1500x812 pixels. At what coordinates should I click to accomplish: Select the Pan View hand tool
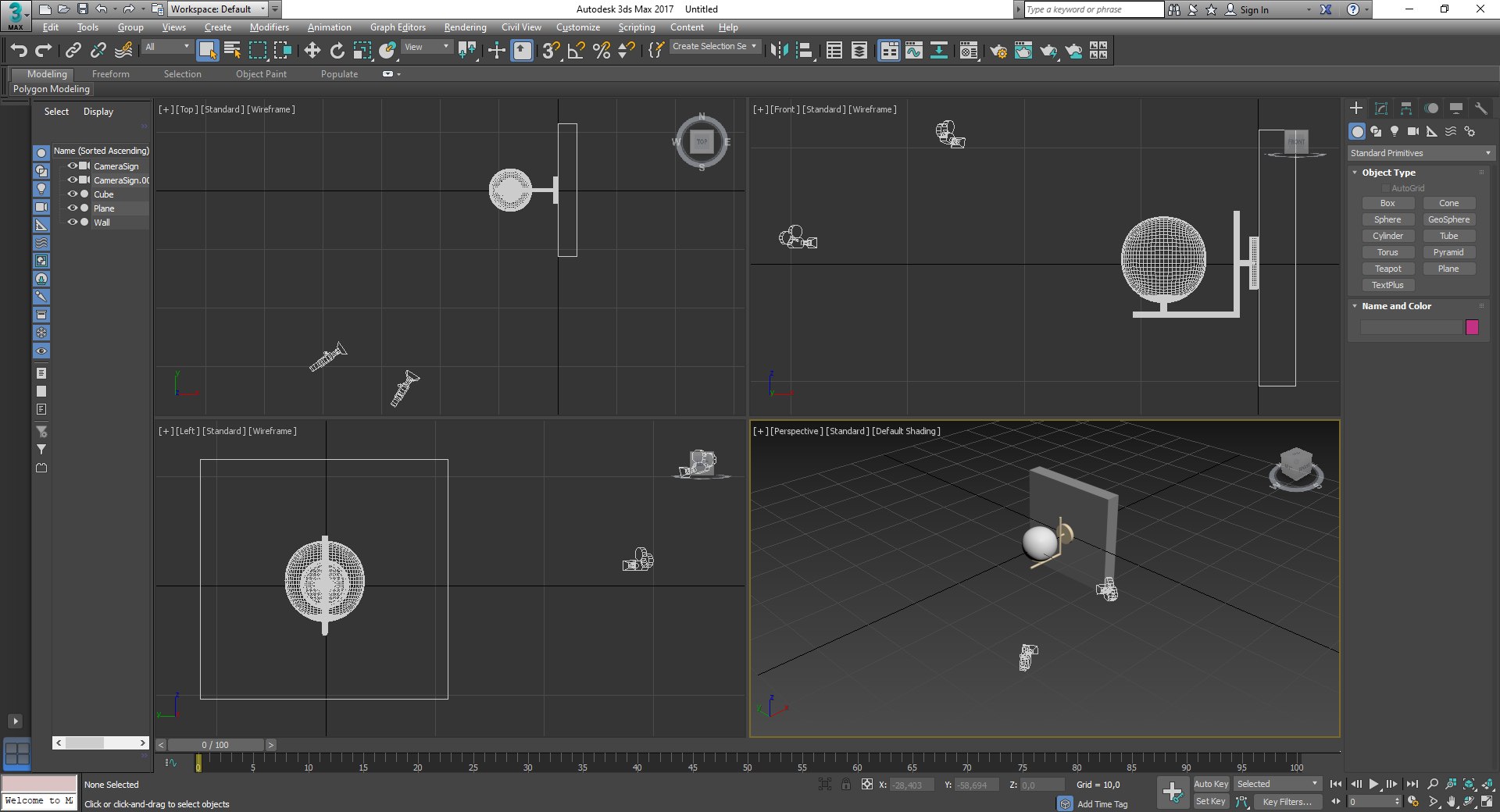(1451, 802)
